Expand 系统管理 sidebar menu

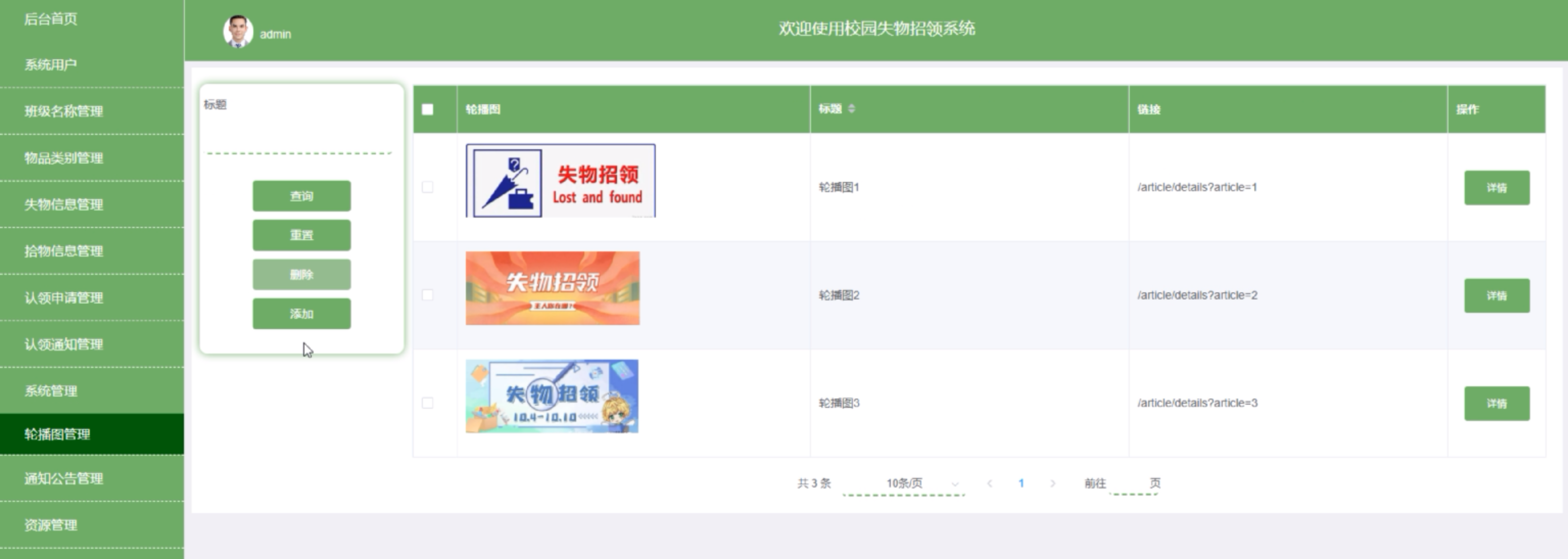51,391
